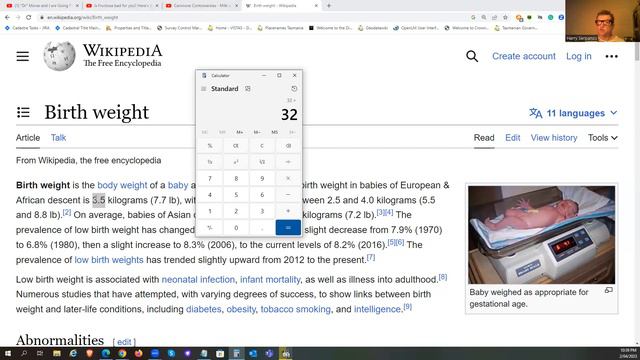Image resolution: width=640 pixels, height=360 pixels.
Task: Click Calculator CE button
Action: [236, 146]
